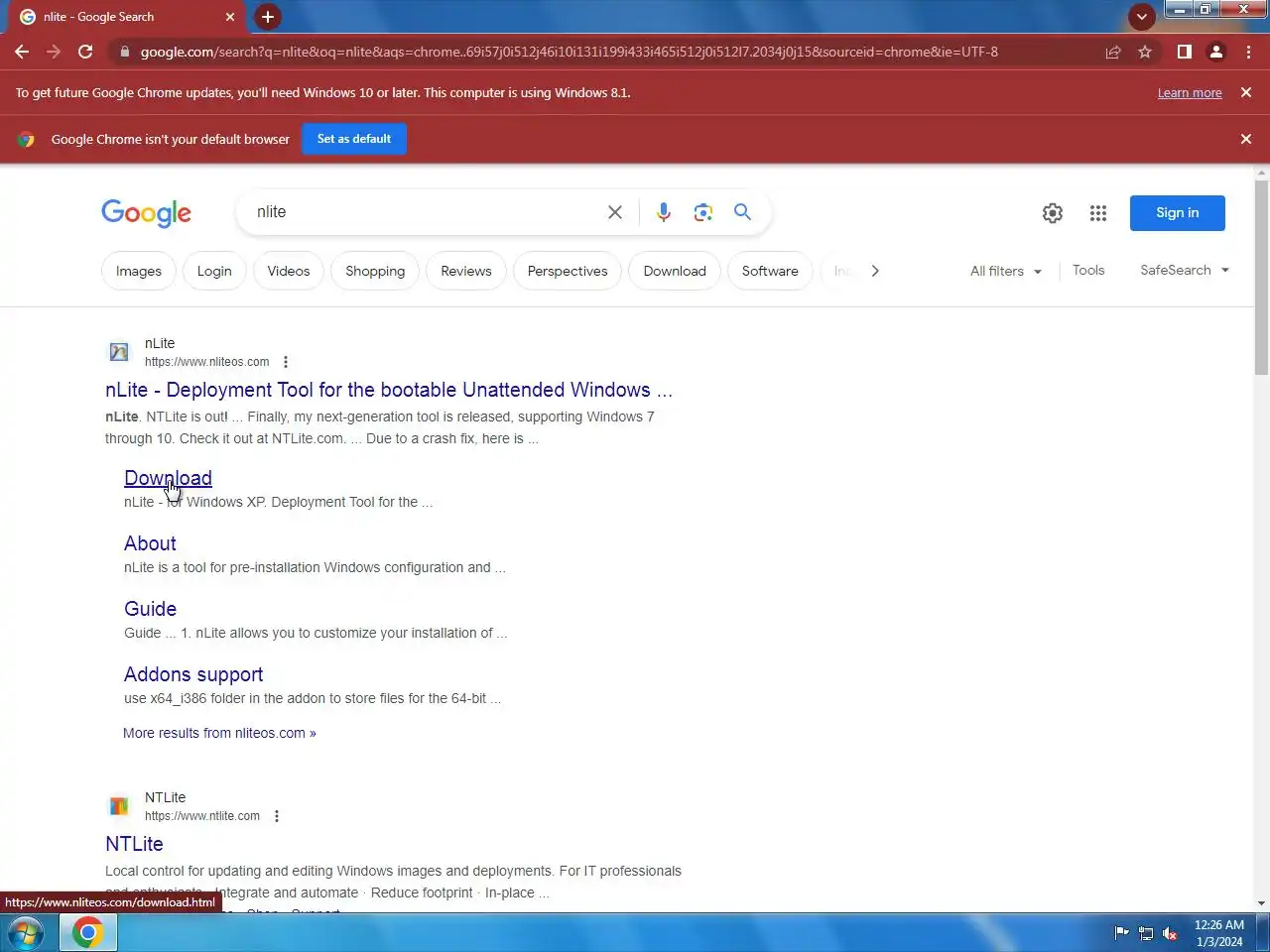
Task: Reload the Google search page
Action: [x=85, y=52]
